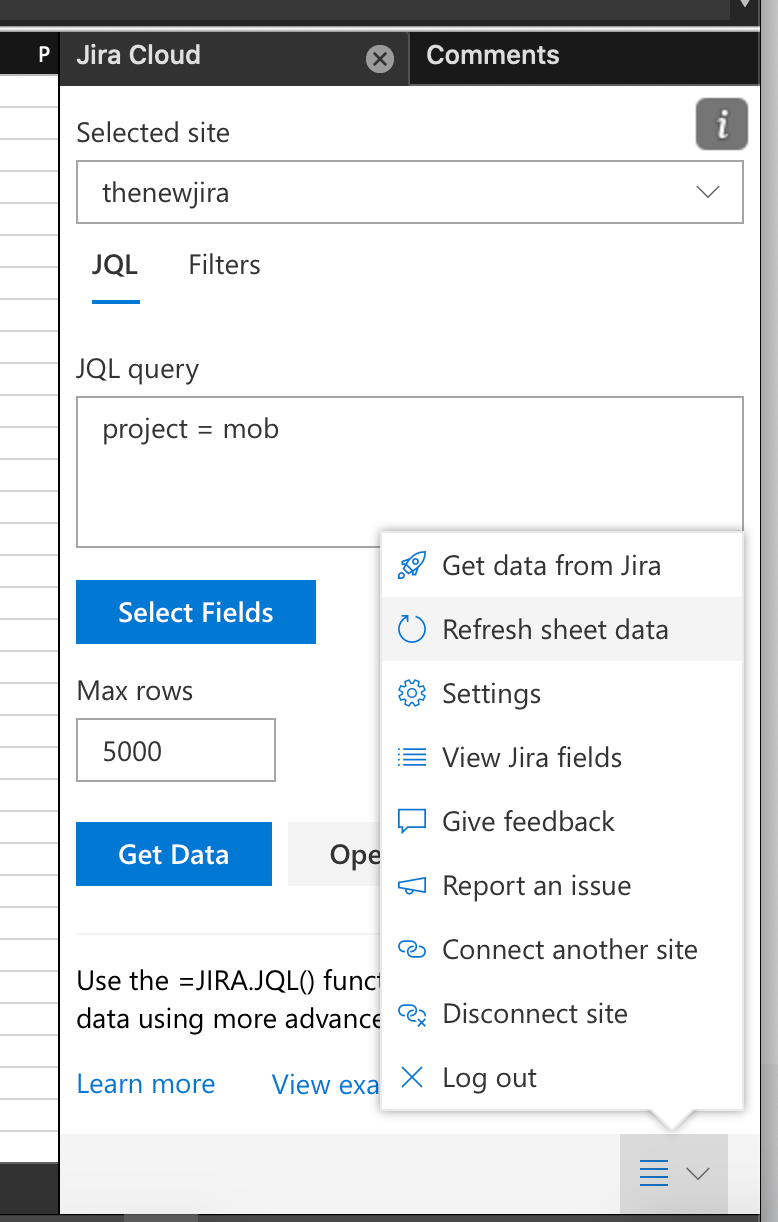This screenshot has width=778, height=1222.
Task: Click the chevron next to the hamburger menu
Action: [x=697, y=1173]
